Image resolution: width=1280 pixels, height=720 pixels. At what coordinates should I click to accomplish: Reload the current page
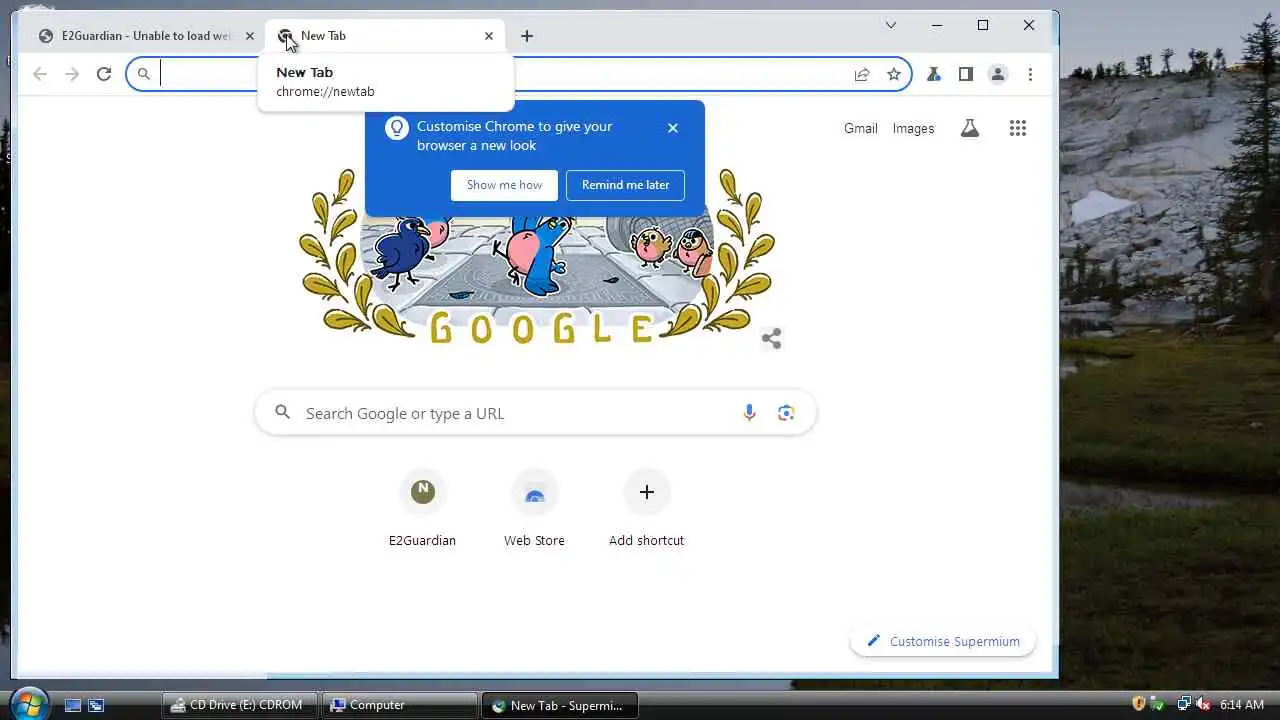[104, 74]
